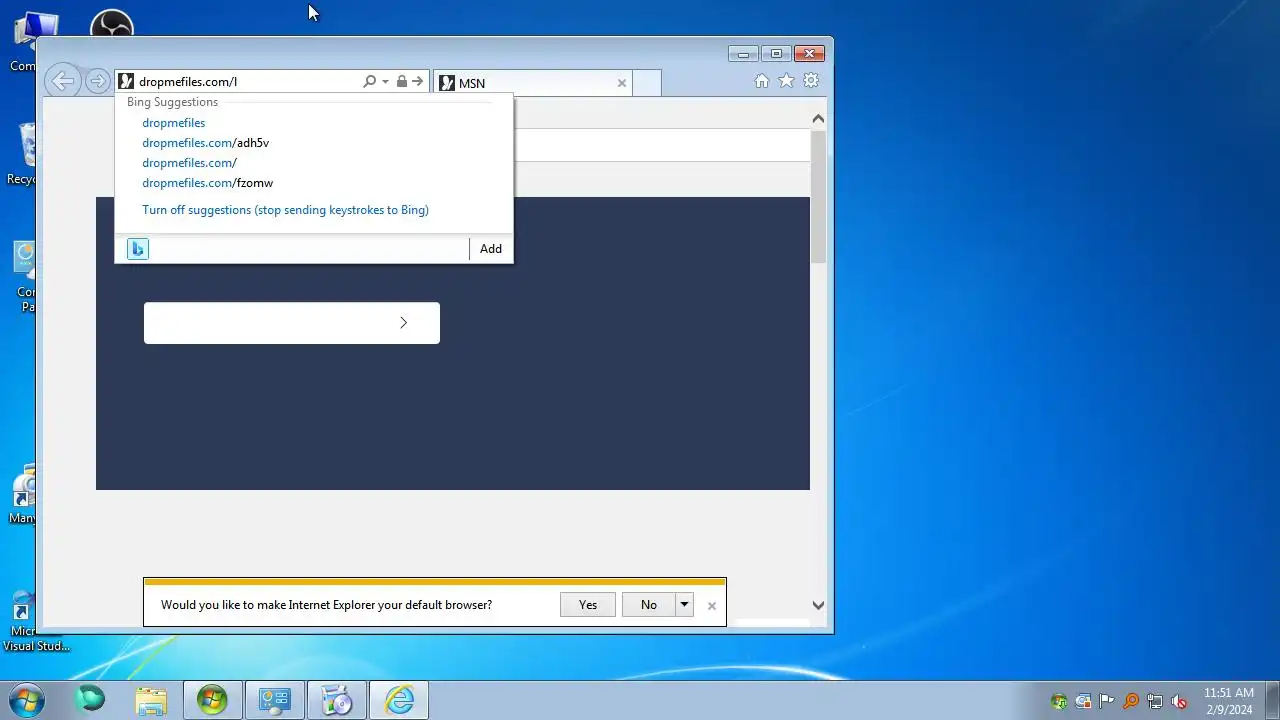Viewport: 1280px width, 720px height.
Task: Dismiss the default browser notification bar
Action: pyautogui.click(x=712, y=606)
